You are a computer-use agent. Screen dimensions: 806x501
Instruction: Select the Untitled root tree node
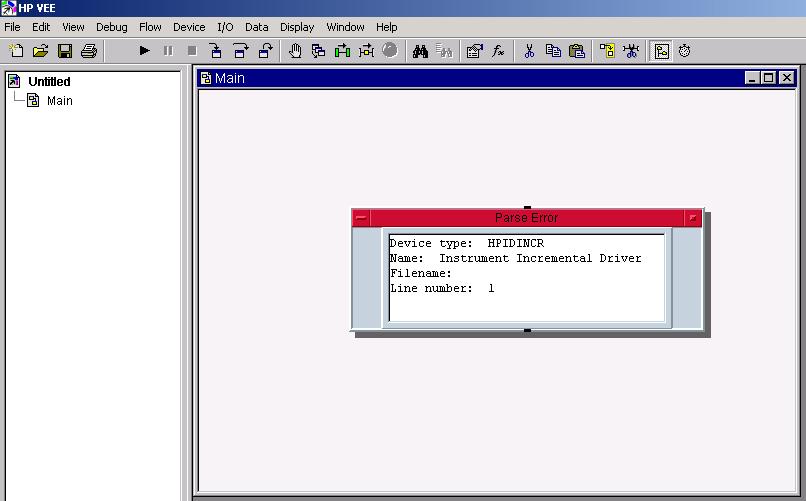[49, 82]
